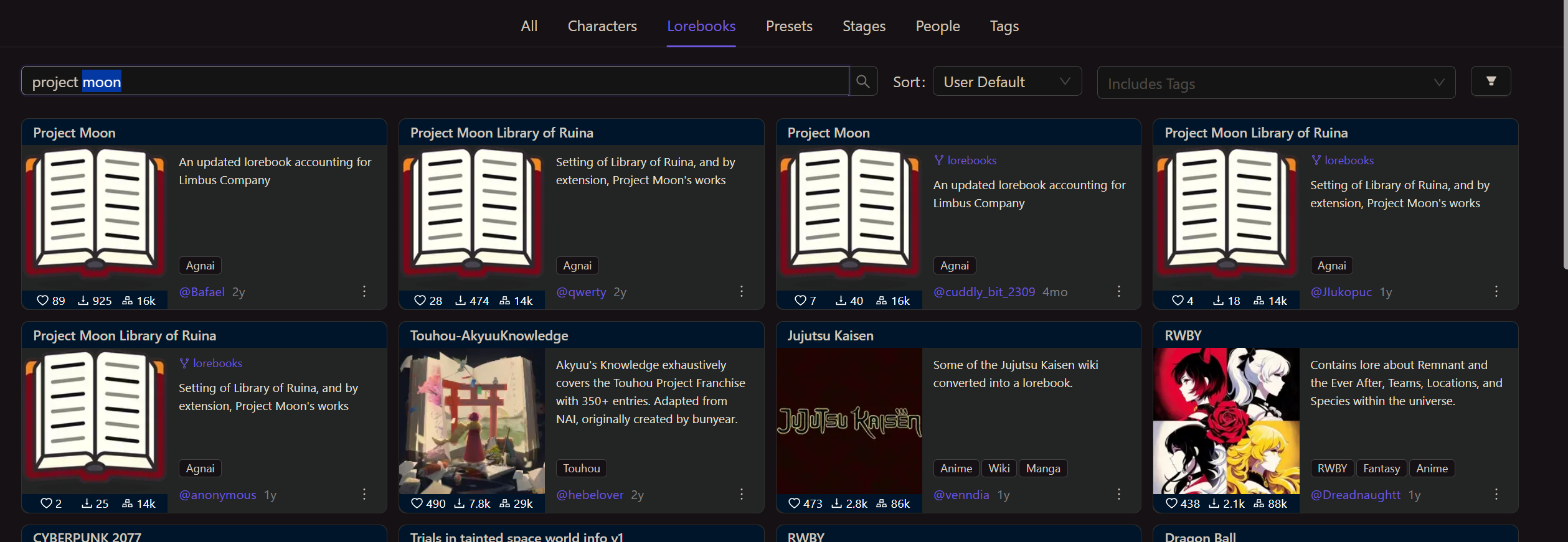Open Trials in tainted space card title
1568x542 pixels.
pyautogui.click(x=517, y=536)
